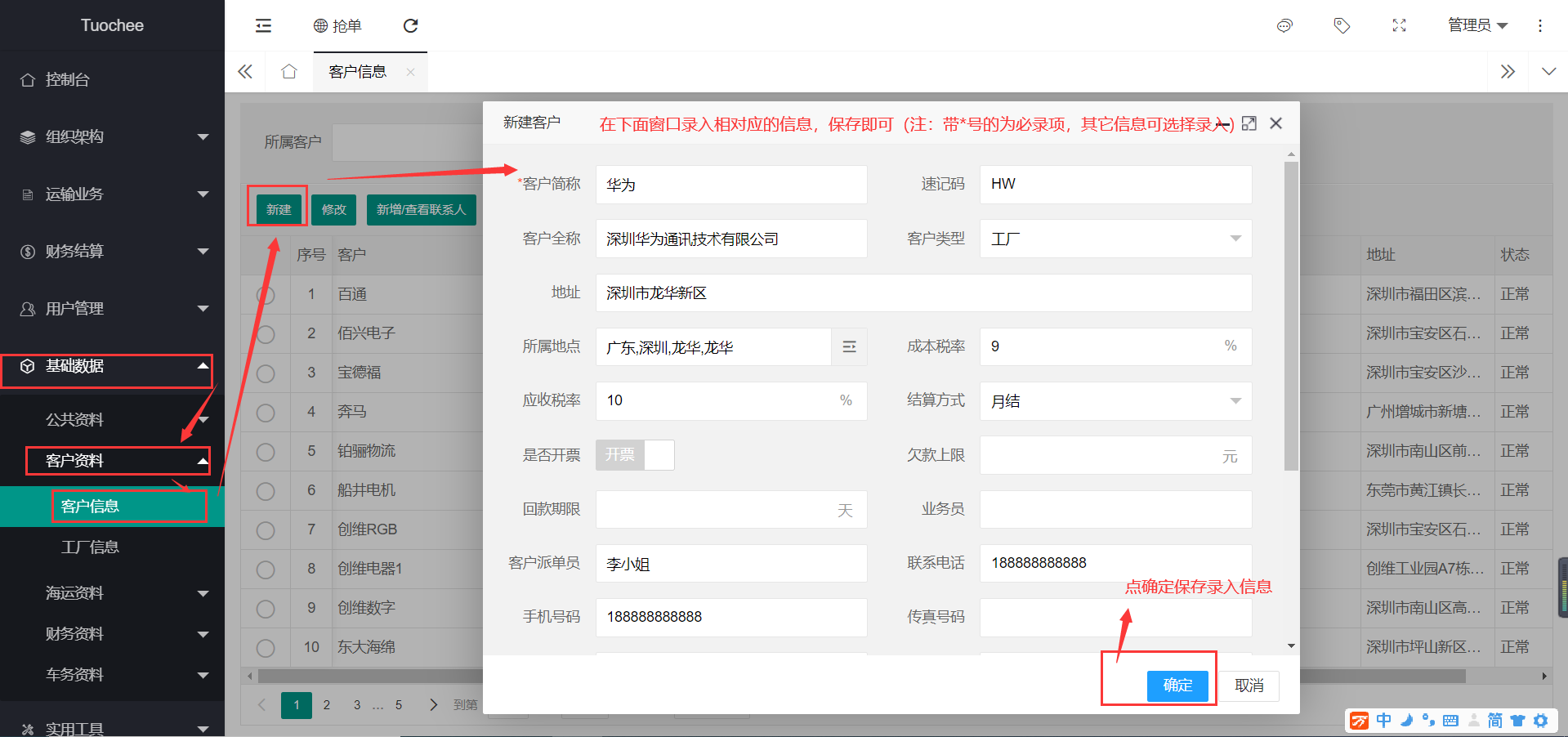Image resolution: width=1568 pixels, height=737 pixels.
Task: Go to page 2 in pagination
Action: (327, 705)
